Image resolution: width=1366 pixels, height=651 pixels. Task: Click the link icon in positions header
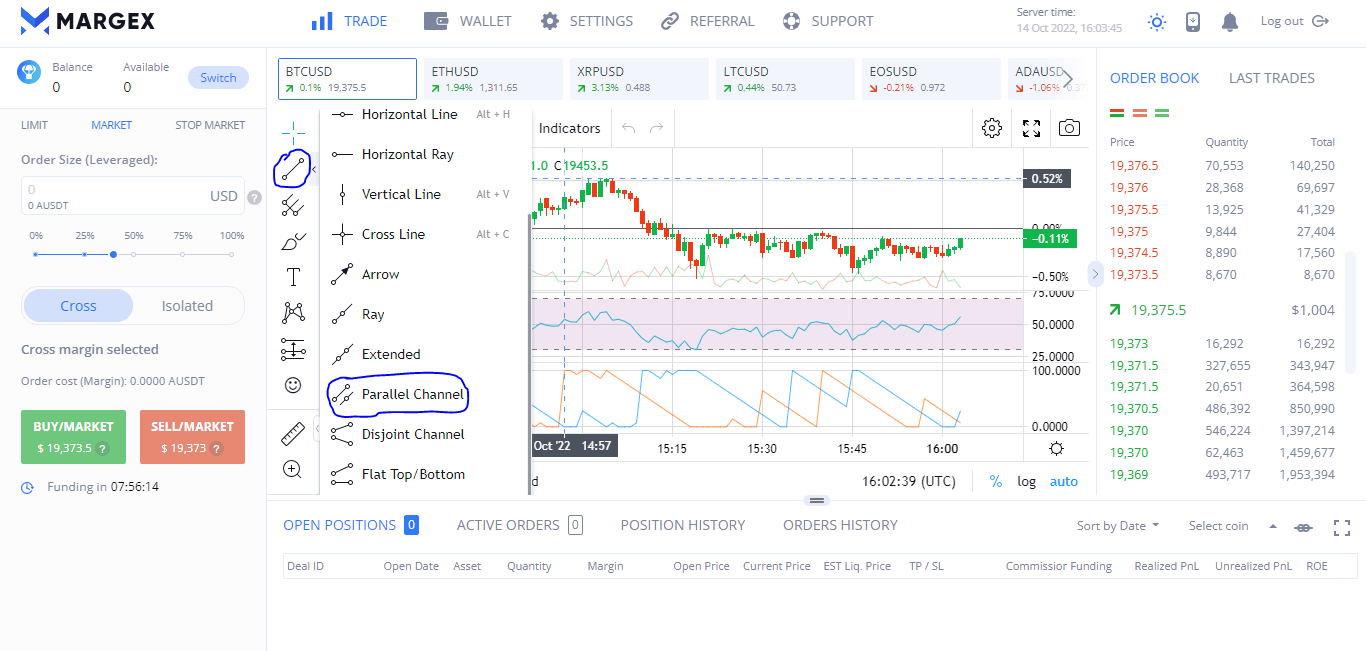(1303, 526)
